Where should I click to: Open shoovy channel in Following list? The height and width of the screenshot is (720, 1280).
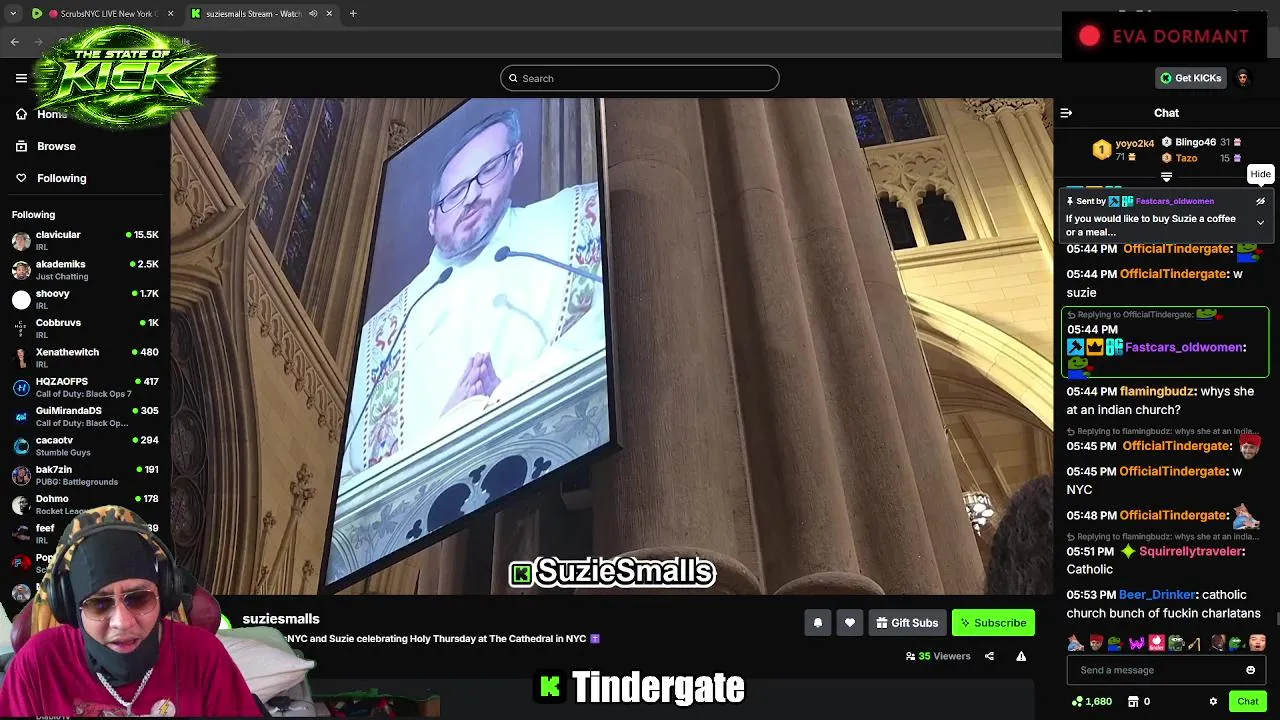point(85,299)
